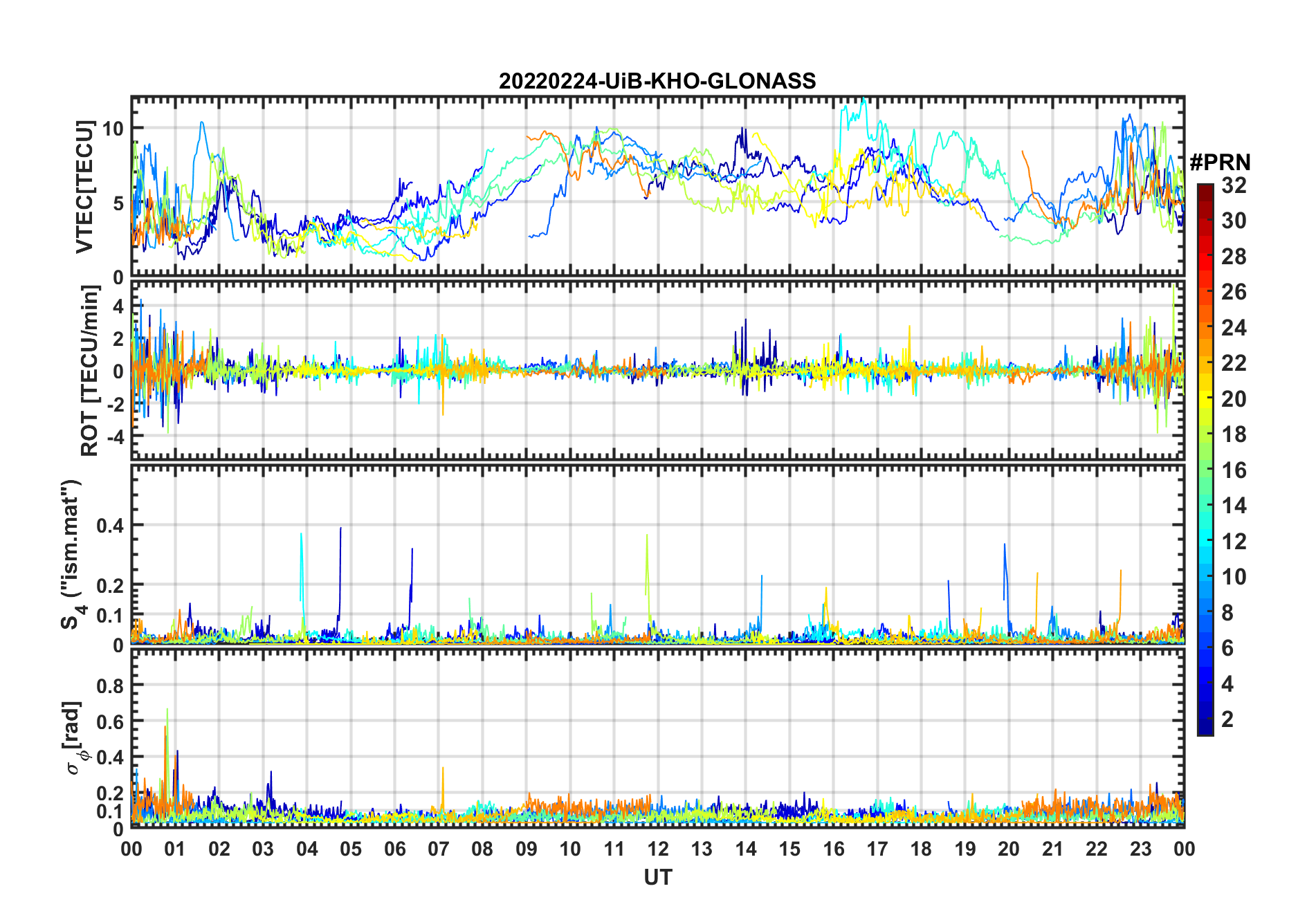Click colorbar tick label 22
The image size is (1316, 920).
(1234, 362)
